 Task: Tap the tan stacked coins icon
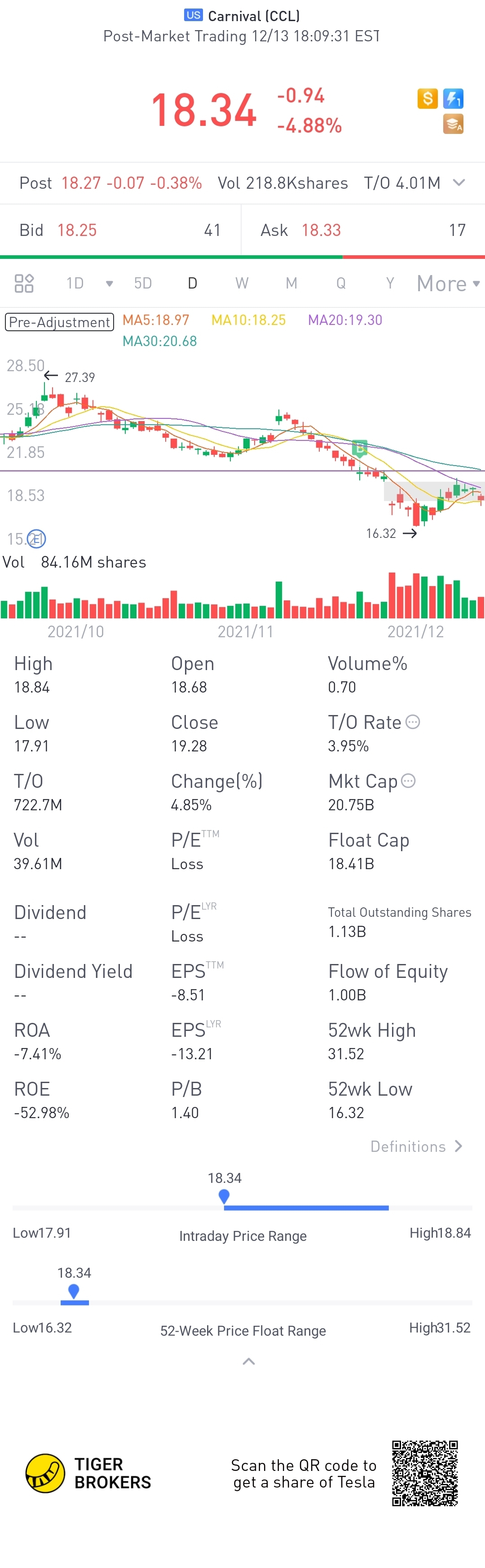click(x=453, y=124)
